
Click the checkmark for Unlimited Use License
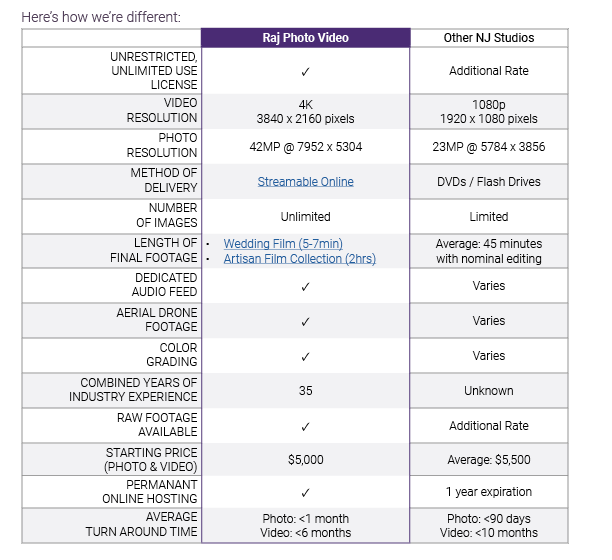pos(305,71)
